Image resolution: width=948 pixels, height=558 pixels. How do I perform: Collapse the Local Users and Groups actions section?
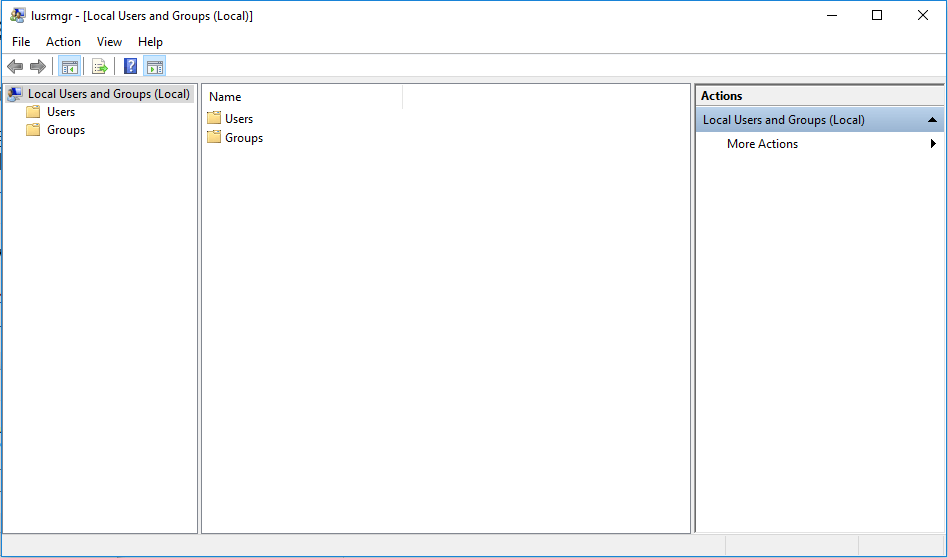[932, 120]
